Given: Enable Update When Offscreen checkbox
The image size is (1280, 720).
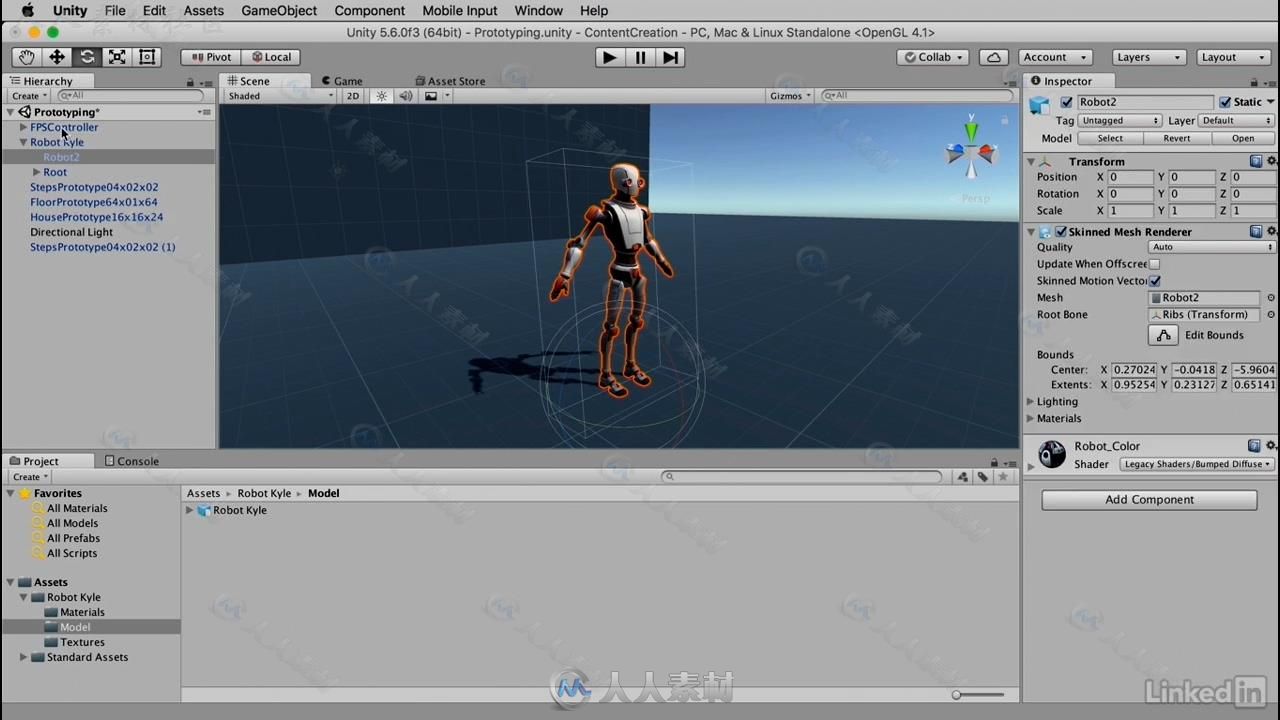Looking at the screenshot, I should pos(1154,264).
